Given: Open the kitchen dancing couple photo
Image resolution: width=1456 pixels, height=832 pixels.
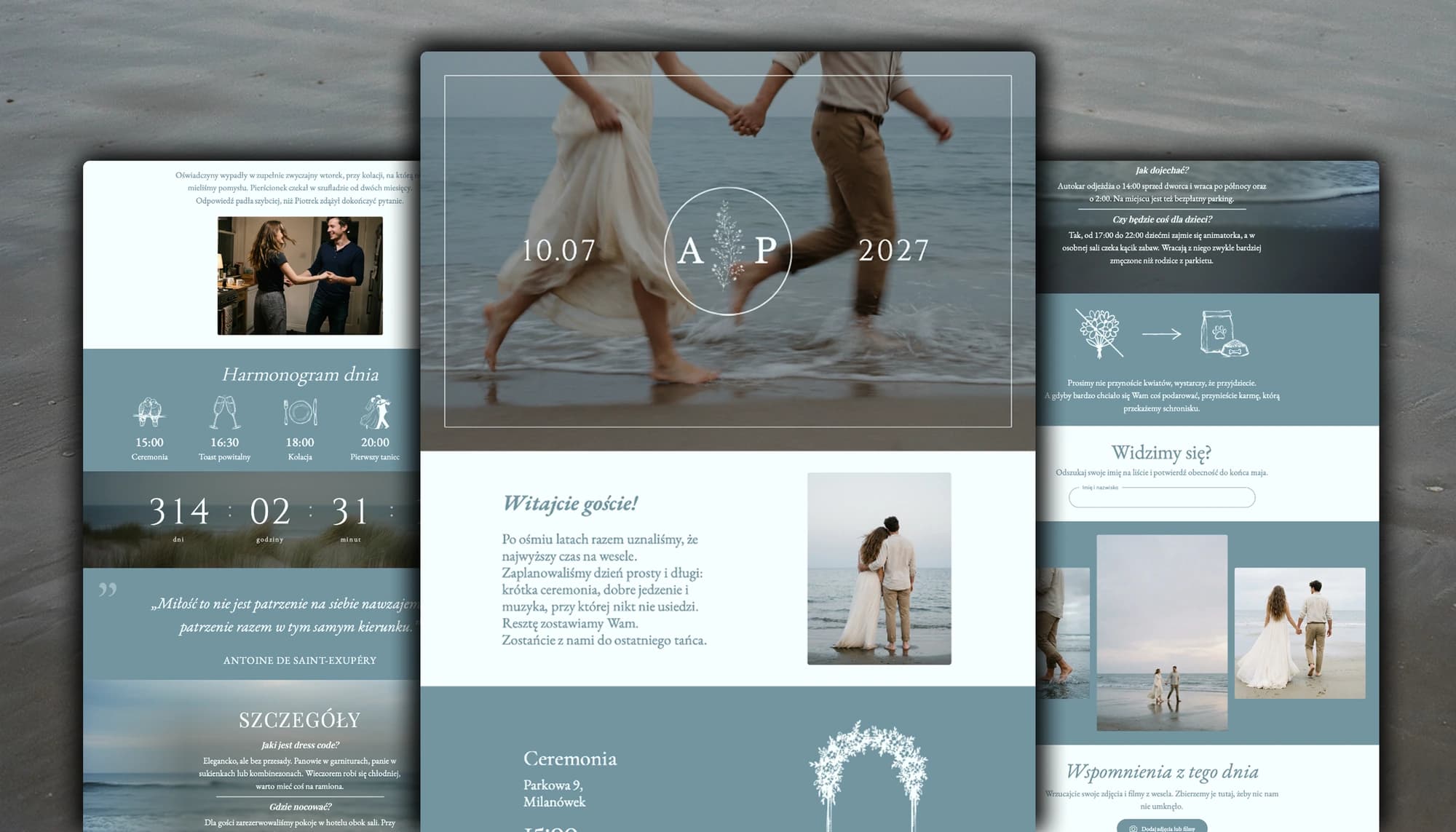Looking at the screenshot, I should tap(300, 276).
